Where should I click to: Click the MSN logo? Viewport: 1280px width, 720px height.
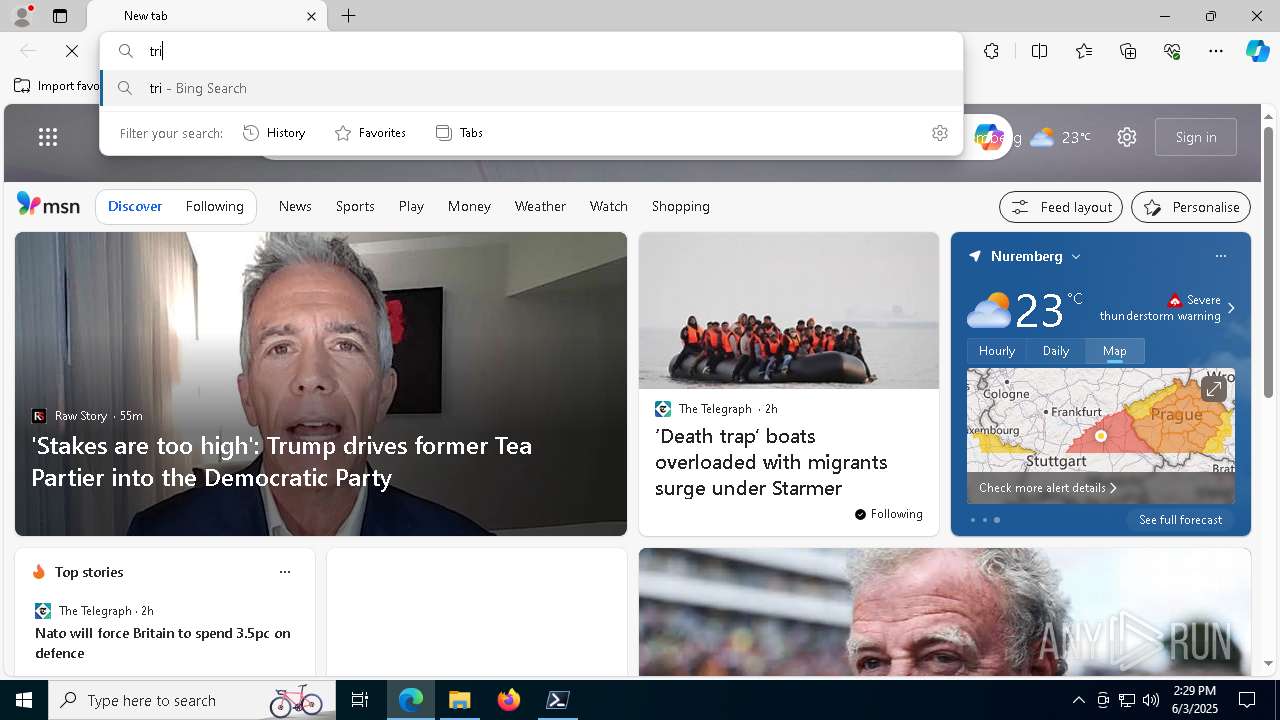coord(48,205)
